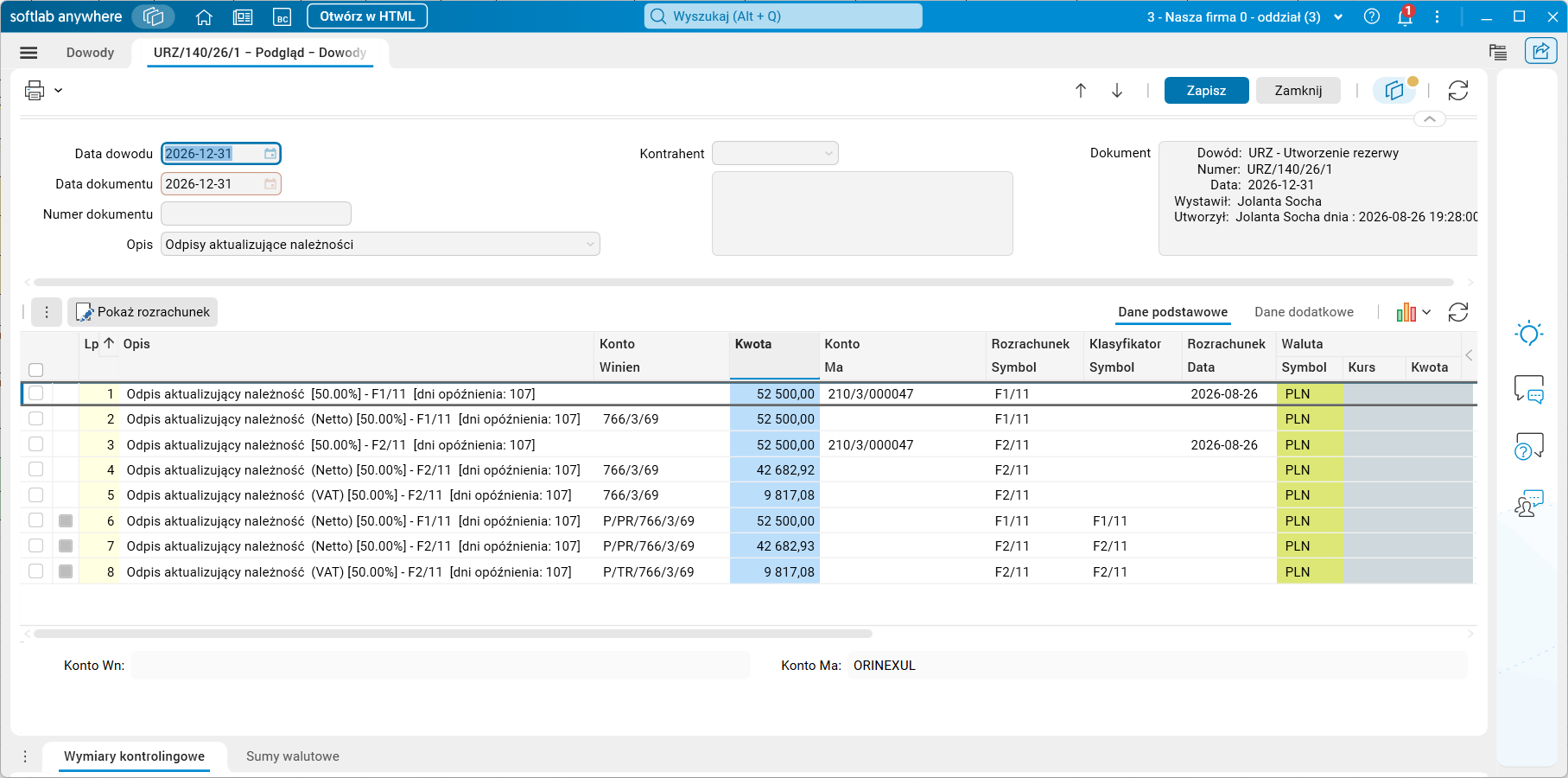Viewport: 1568px width, 778px height.
Task: Tick the checkbox for row 5
Action: point(35,495)
